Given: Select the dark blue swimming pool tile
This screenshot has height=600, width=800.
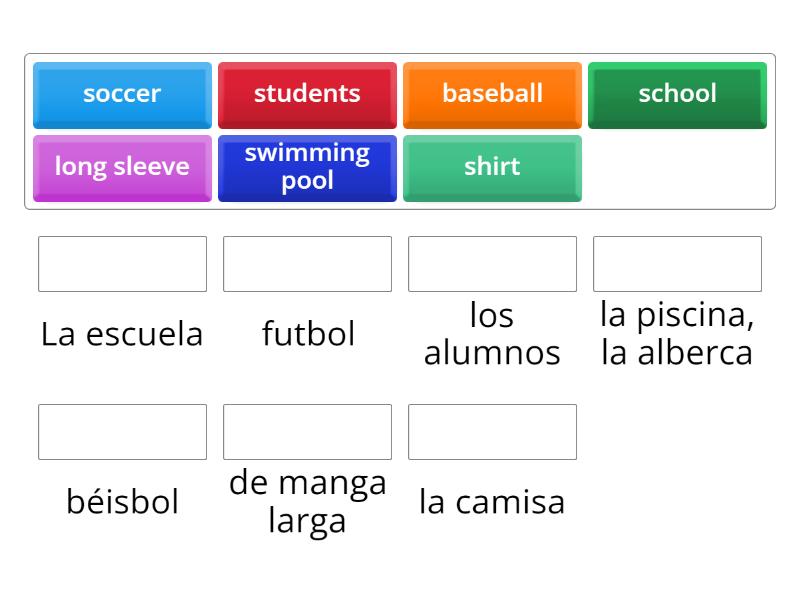Looking at the screenshot, I should point(307,168).
